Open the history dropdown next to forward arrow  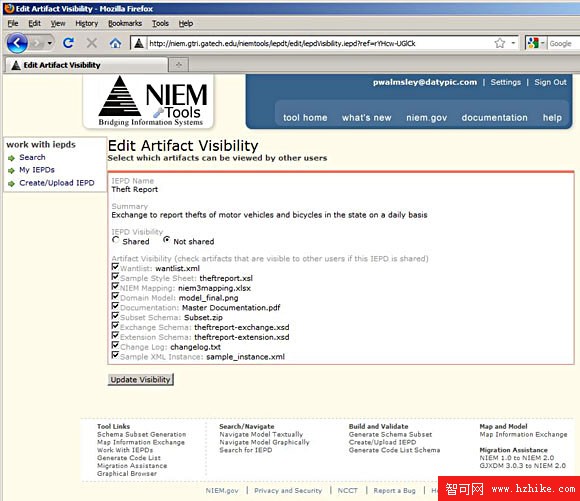pos(50,44)
